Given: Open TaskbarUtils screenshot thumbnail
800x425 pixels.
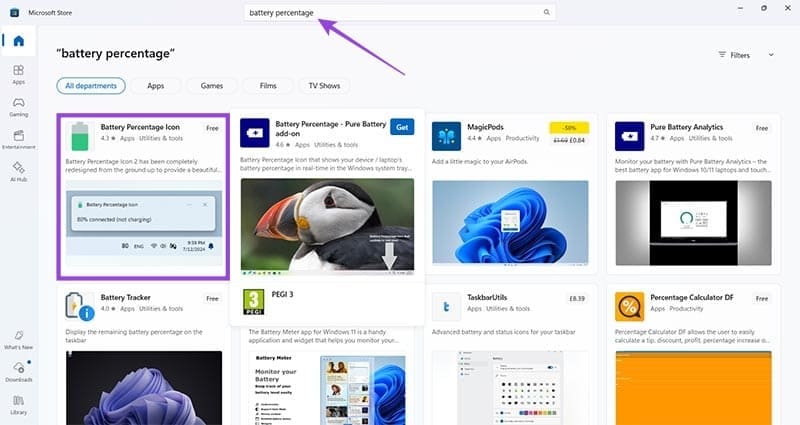Looking at the screenshot, I should click(510, 388).
